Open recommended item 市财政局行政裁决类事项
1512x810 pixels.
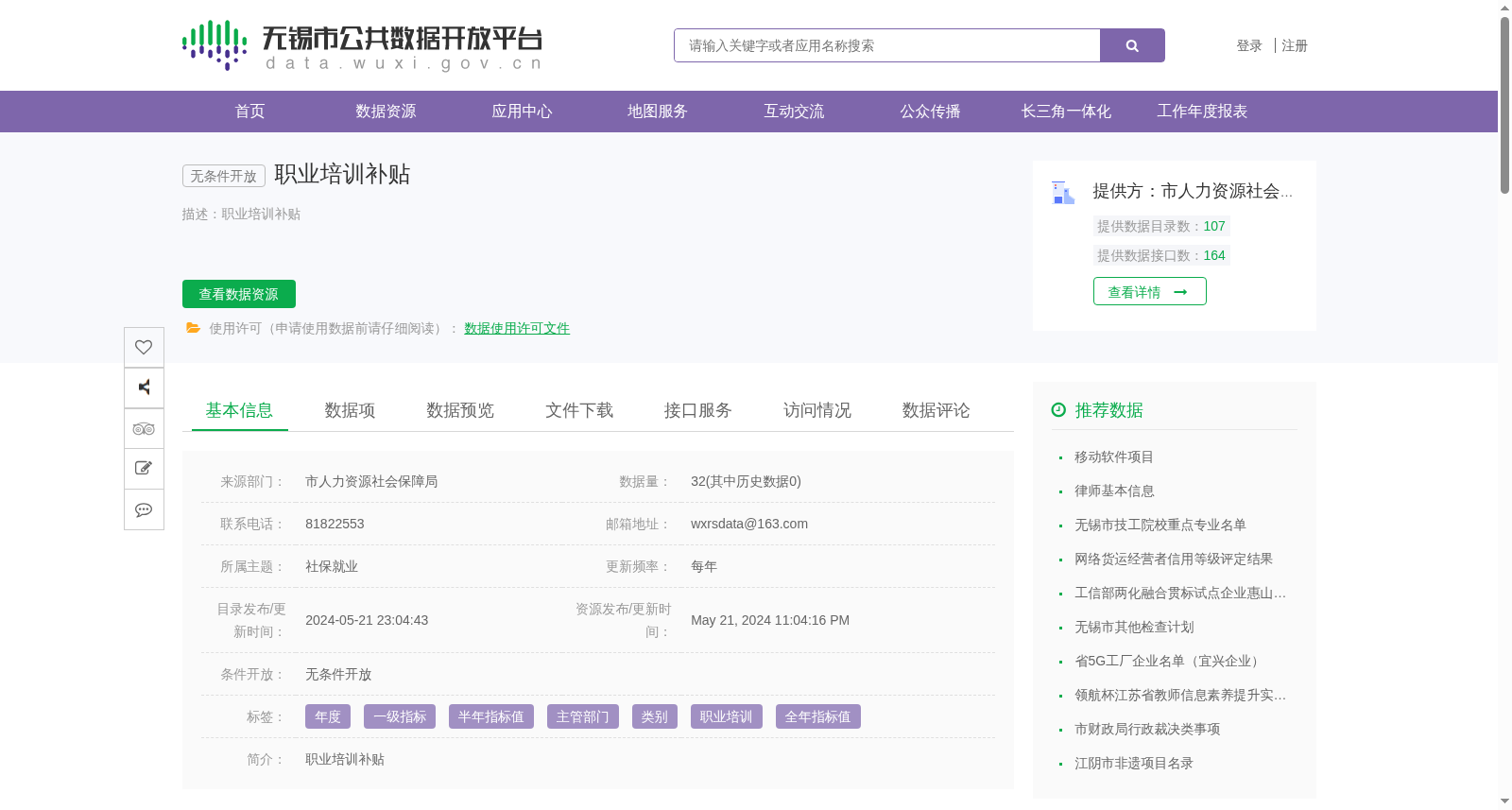1147,729
